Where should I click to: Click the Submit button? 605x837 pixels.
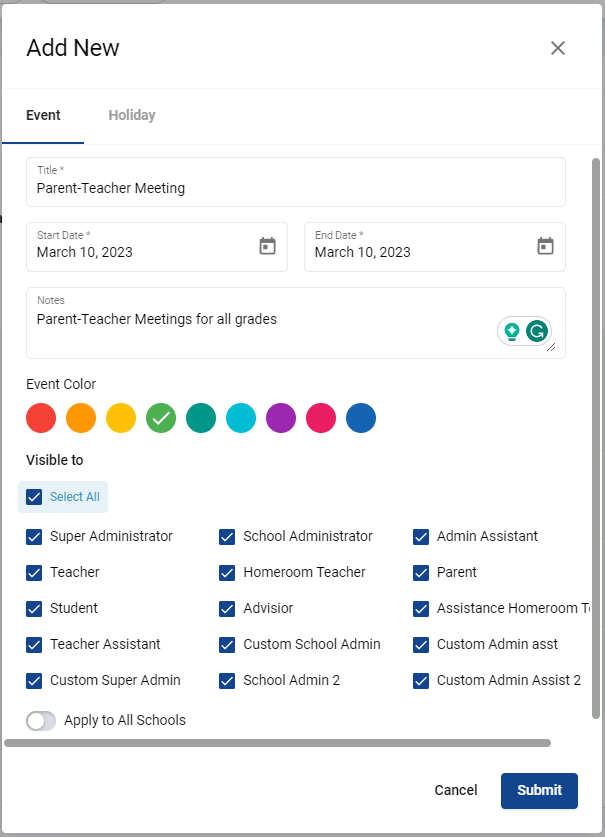point(539,790)
